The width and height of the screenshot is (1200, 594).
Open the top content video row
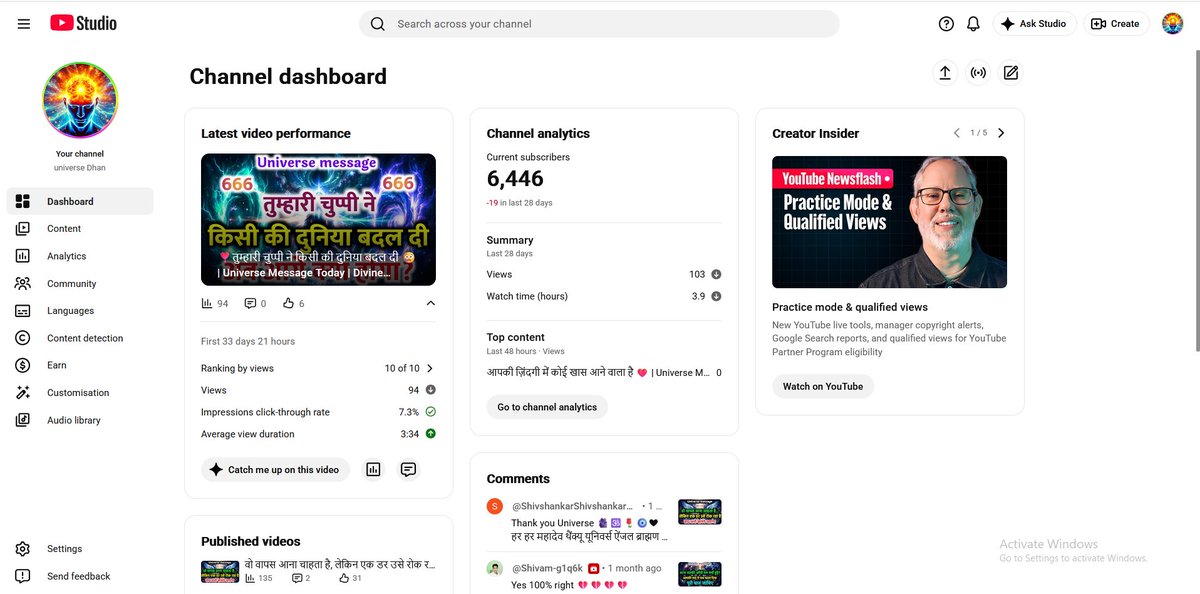pyautogui.click(x=604, y=373)
